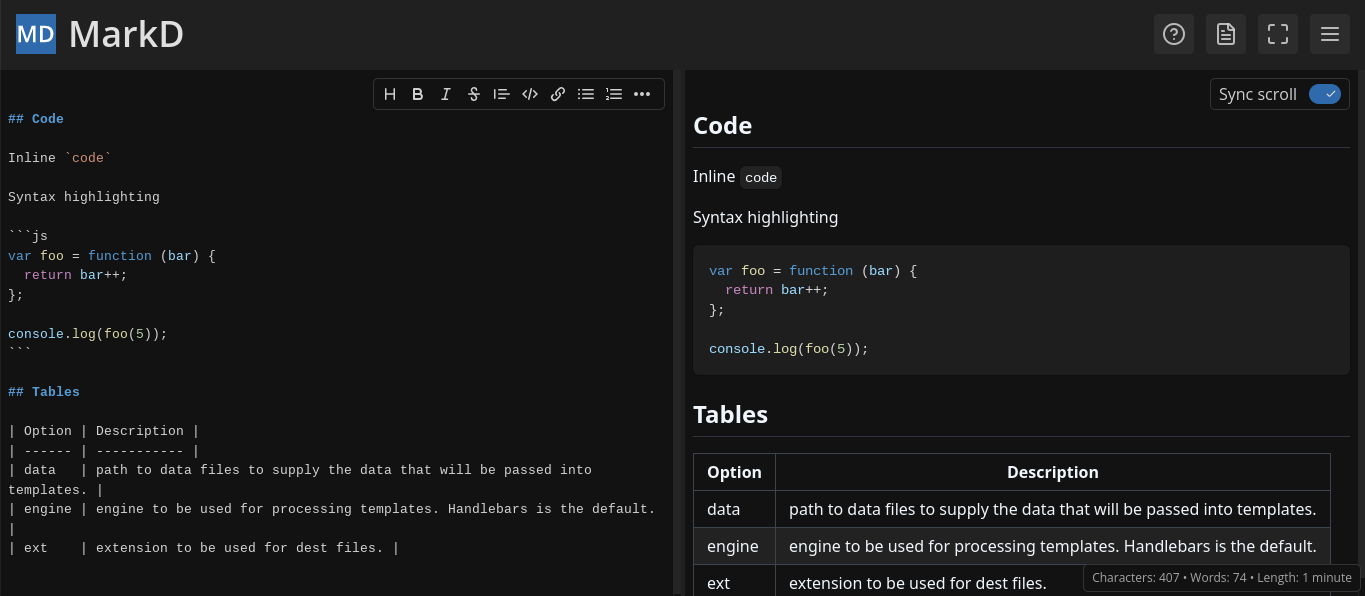
Task: Click the document file icon in header
Action: click(1226, 34)
